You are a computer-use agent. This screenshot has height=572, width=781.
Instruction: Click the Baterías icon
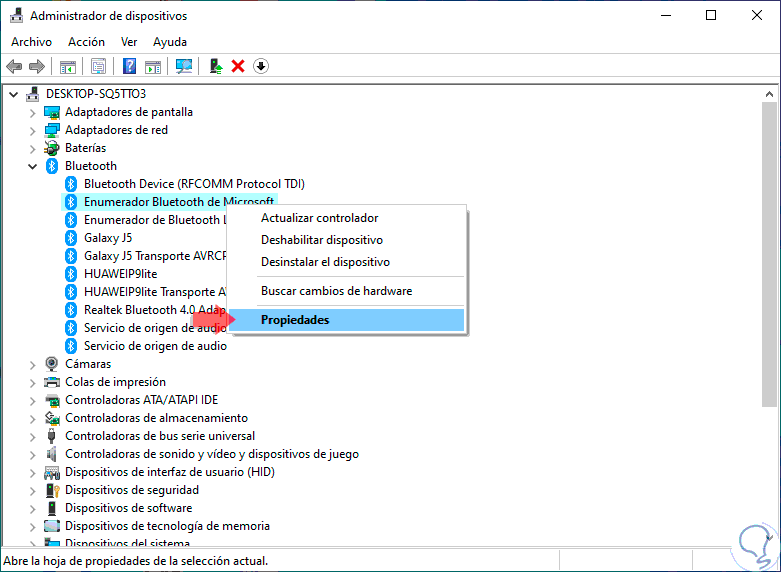(52, 148)
